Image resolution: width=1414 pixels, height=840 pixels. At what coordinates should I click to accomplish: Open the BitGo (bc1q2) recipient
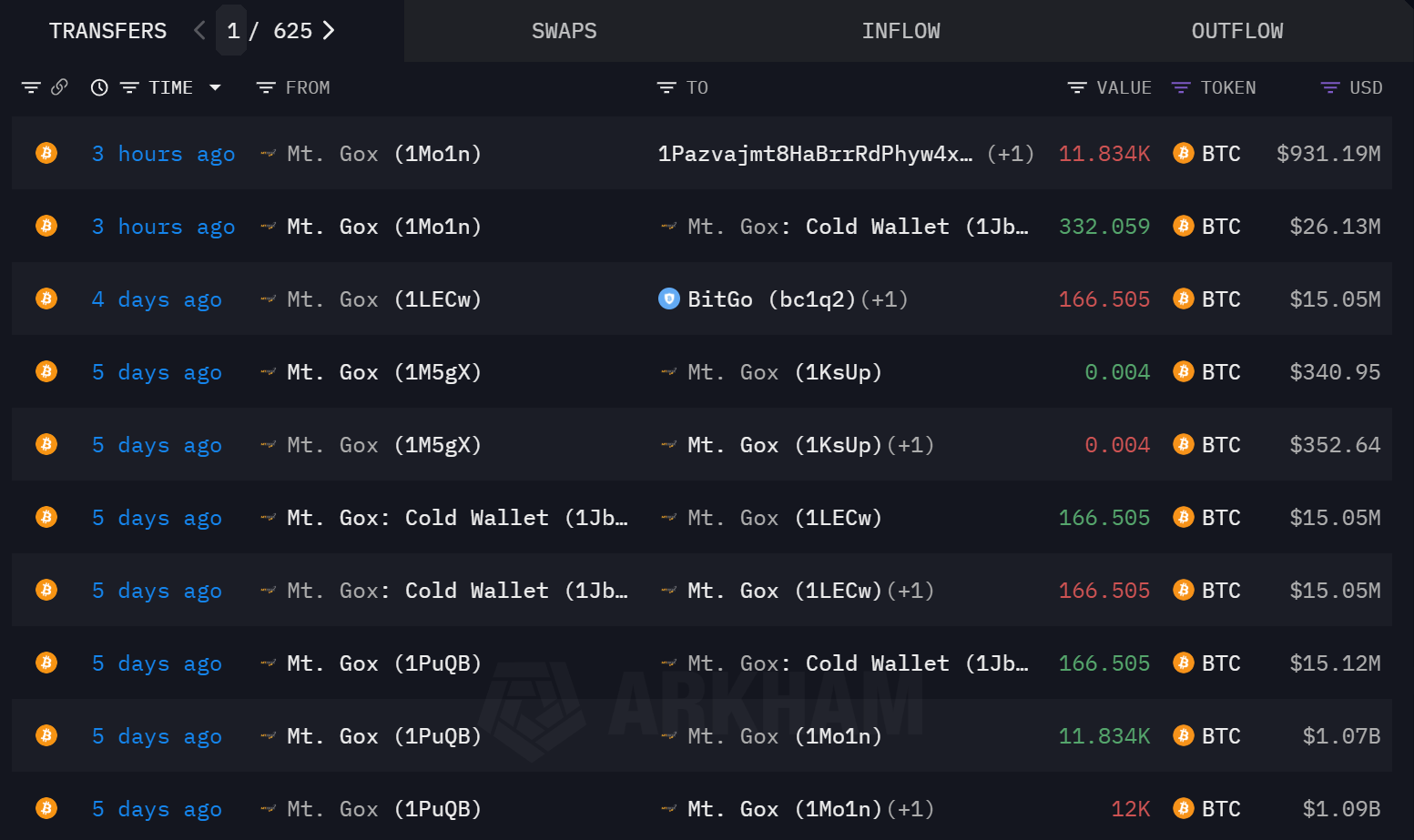click(x=772, y=299)
